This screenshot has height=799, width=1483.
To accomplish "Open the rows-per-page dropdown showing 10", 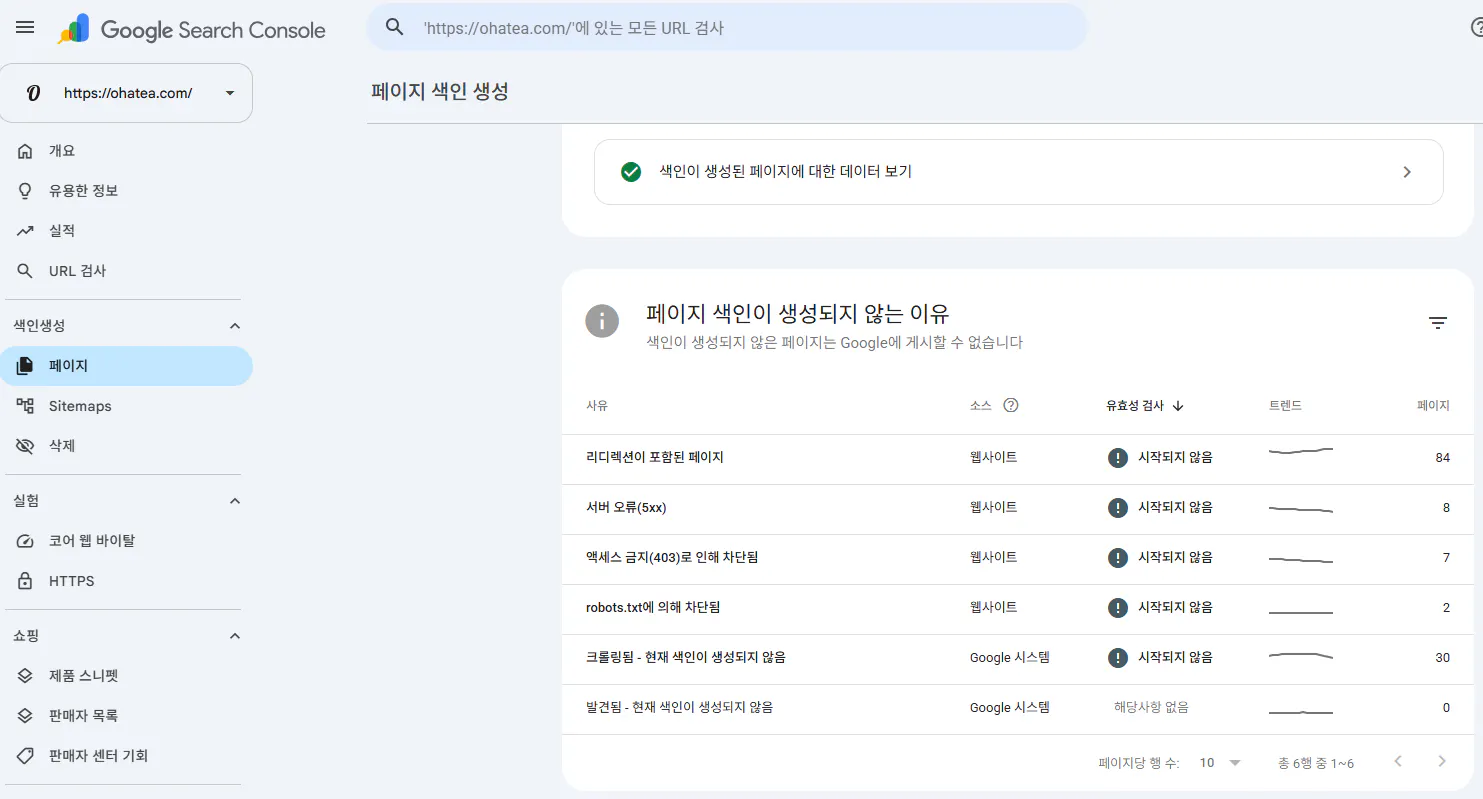I will tap(1220, 763).
